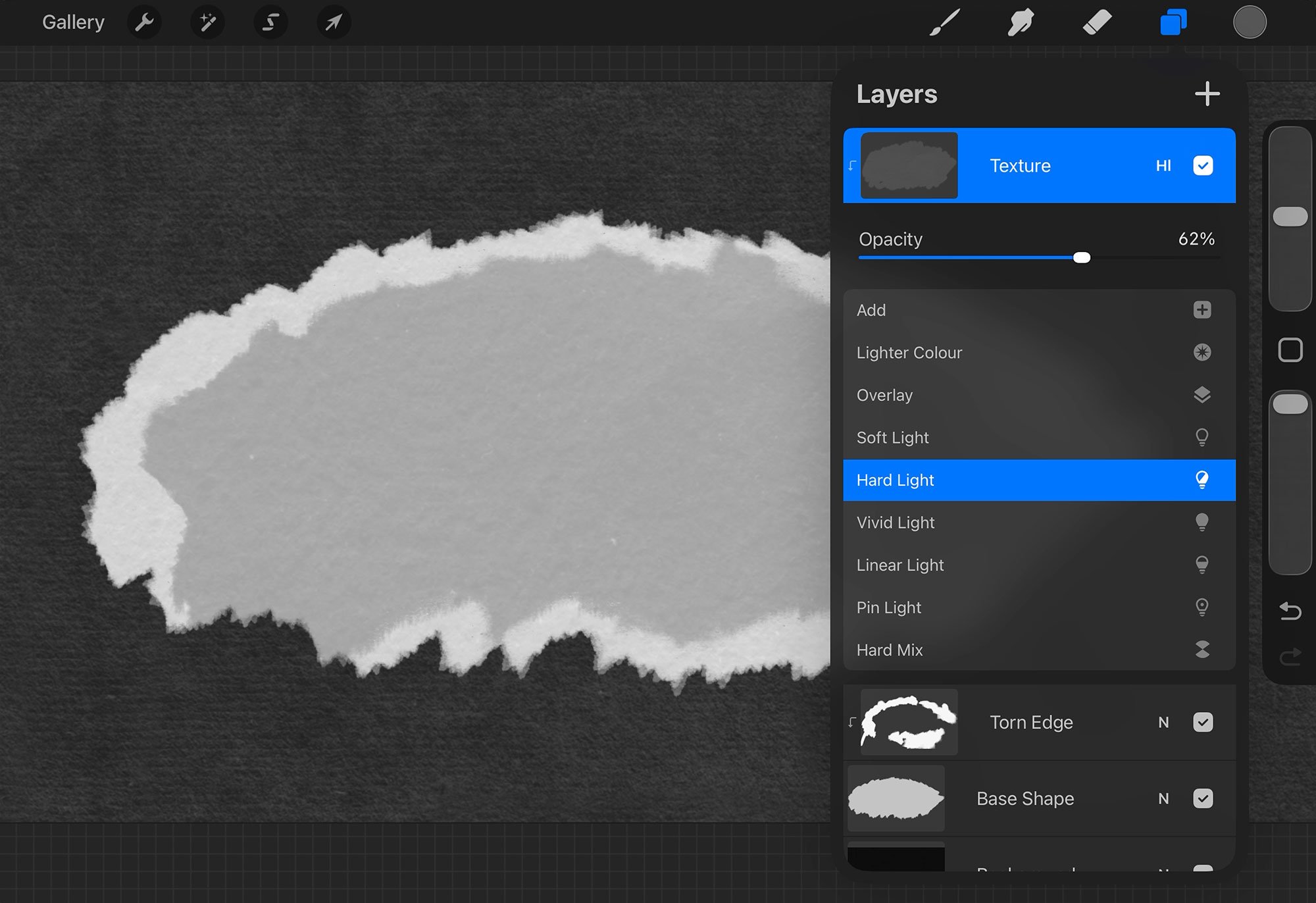
Task: Select the Eraser tool
Action: 1097,22
